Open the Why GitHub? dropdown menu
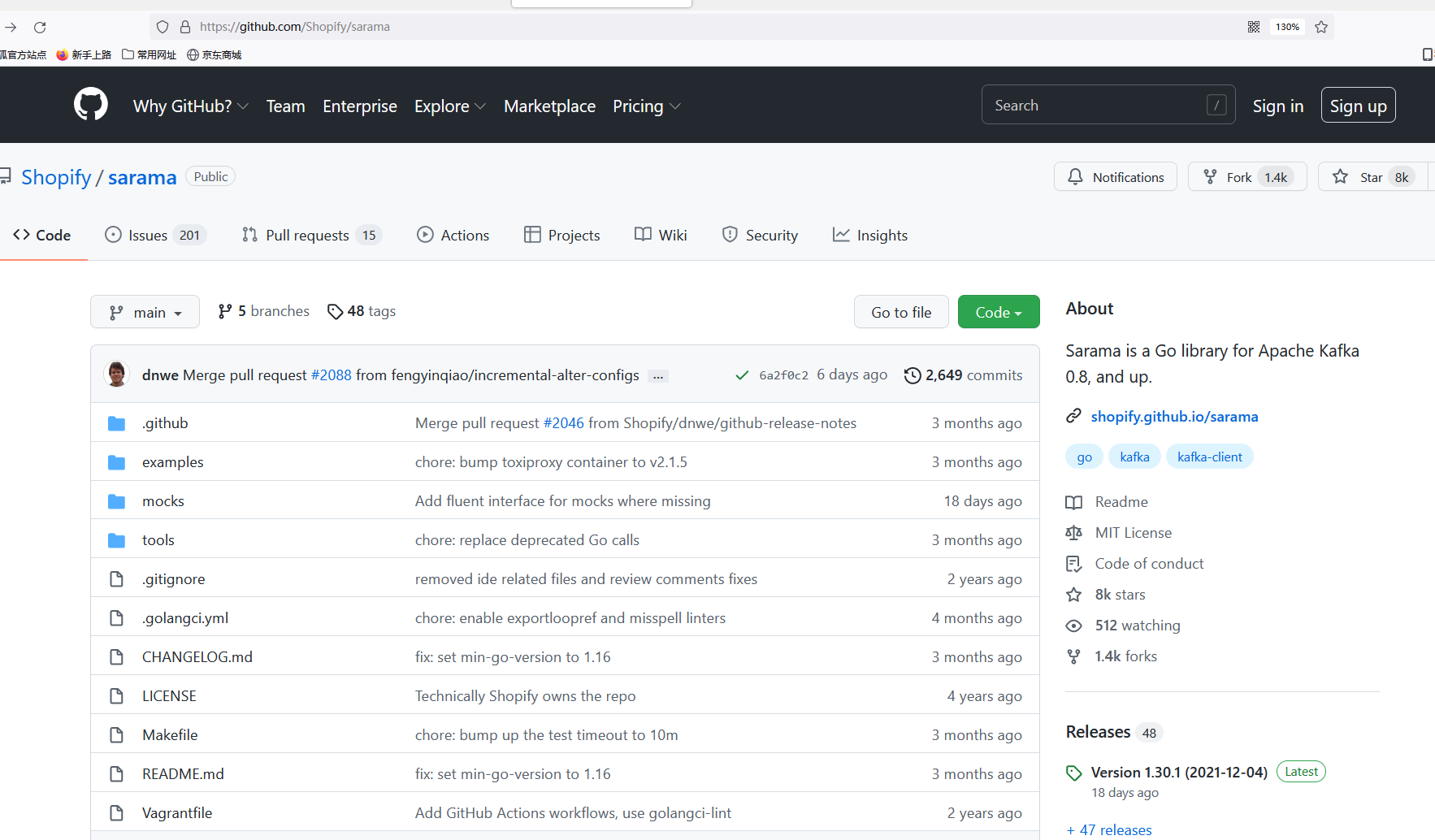This screenshot has width=1435, height=840. (x=191, y=106)
